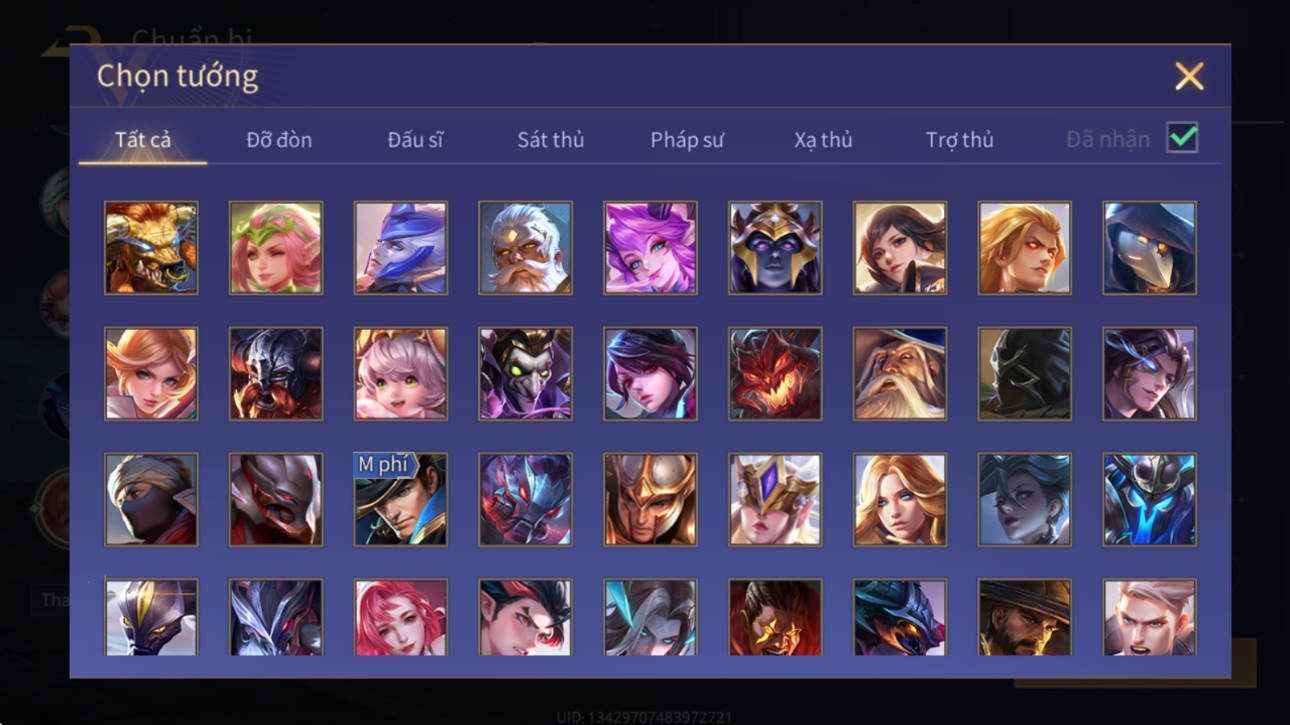Screen dimensions: 1290x725
Task: Toggle the Đã nhận checkbox
Action: click(1182, 139)
